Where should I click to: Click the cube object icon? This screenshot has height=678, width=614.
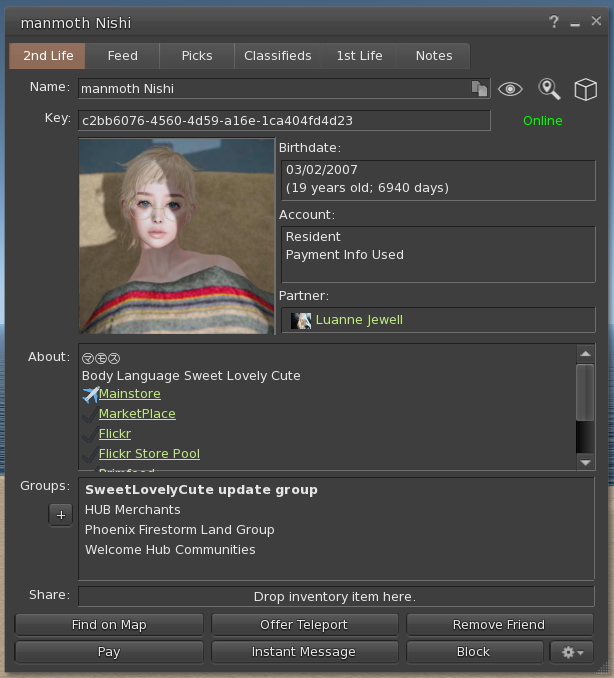click(585, 90)
